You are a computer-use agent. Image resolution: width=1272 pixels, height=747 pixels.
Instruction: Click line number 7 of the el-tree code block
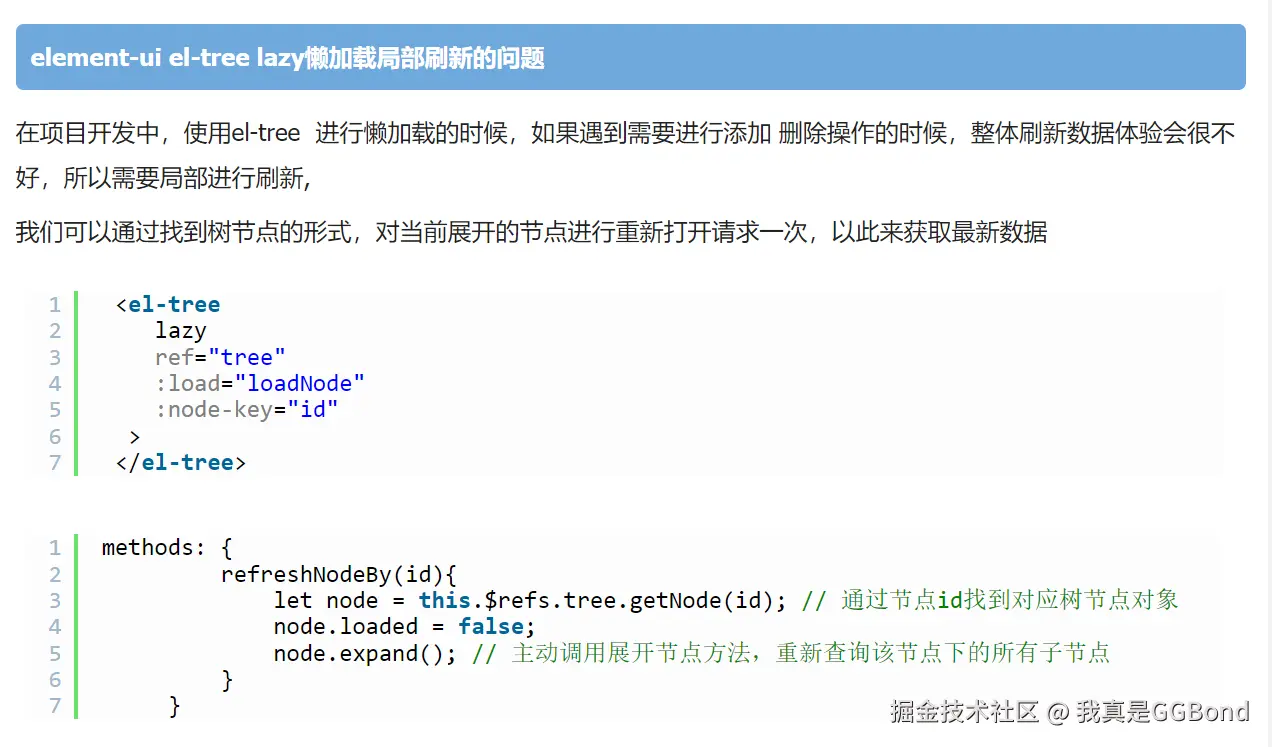point(55,462)
